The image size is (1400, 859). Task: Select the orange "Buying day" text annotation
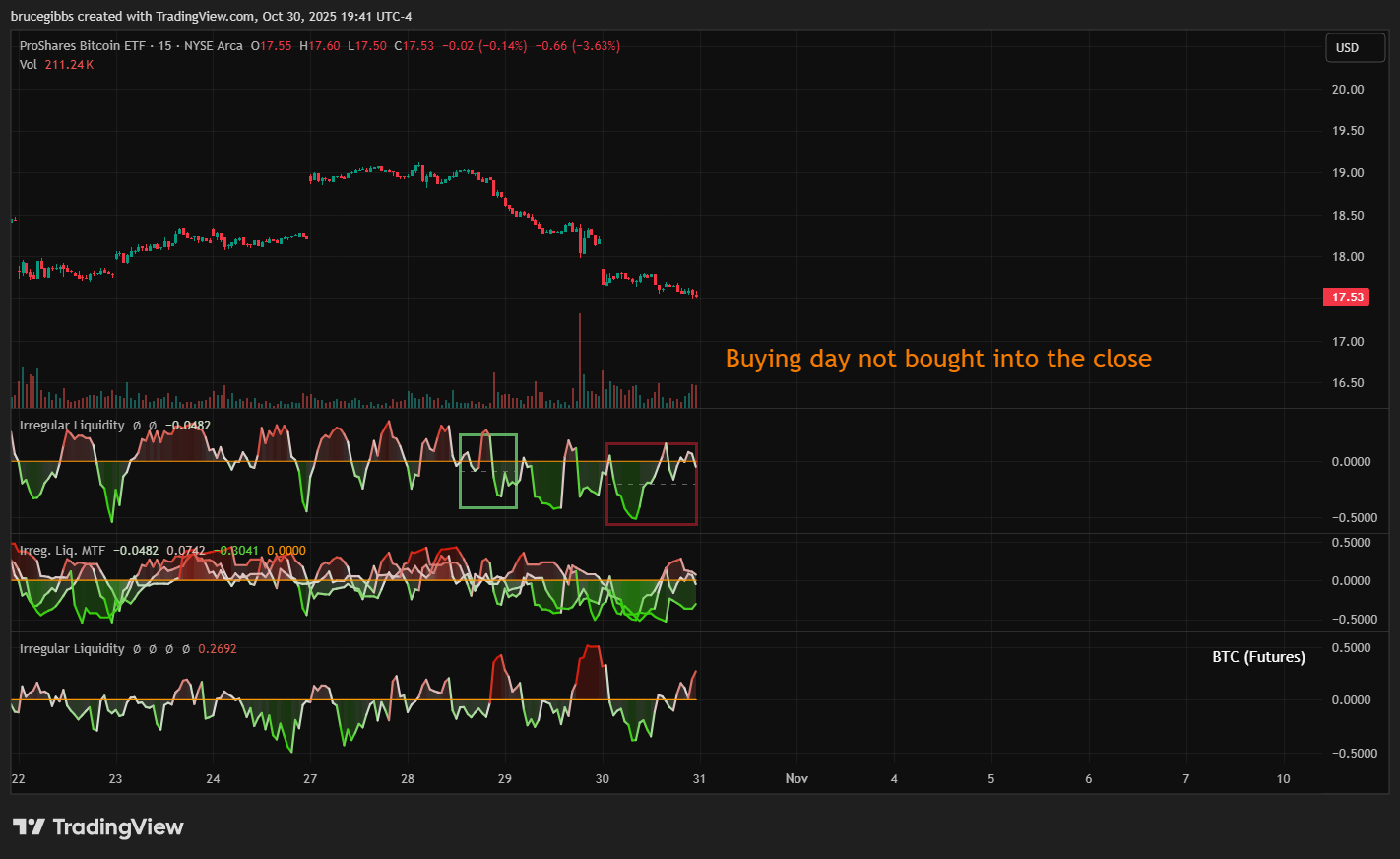(x=937, y=359)
